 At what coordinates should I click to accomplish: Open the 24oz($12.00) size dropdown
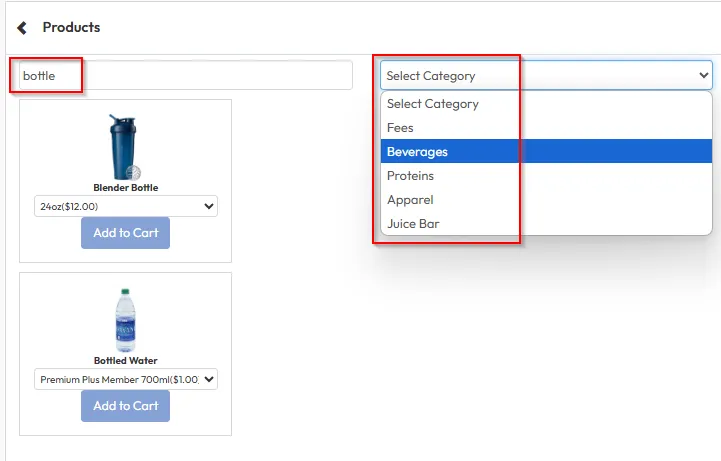click(x=125, y=206)
